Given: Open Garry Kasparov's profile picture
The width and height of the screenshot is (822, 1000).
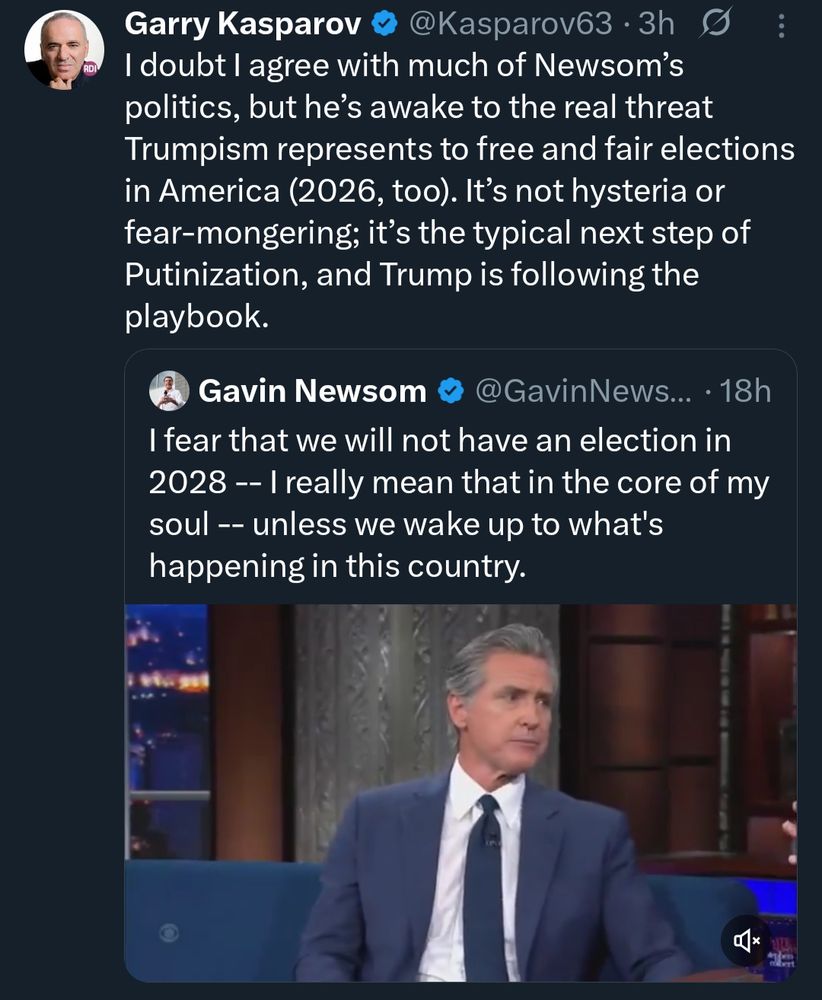Looking at the screenshot, I should (64, 52).
